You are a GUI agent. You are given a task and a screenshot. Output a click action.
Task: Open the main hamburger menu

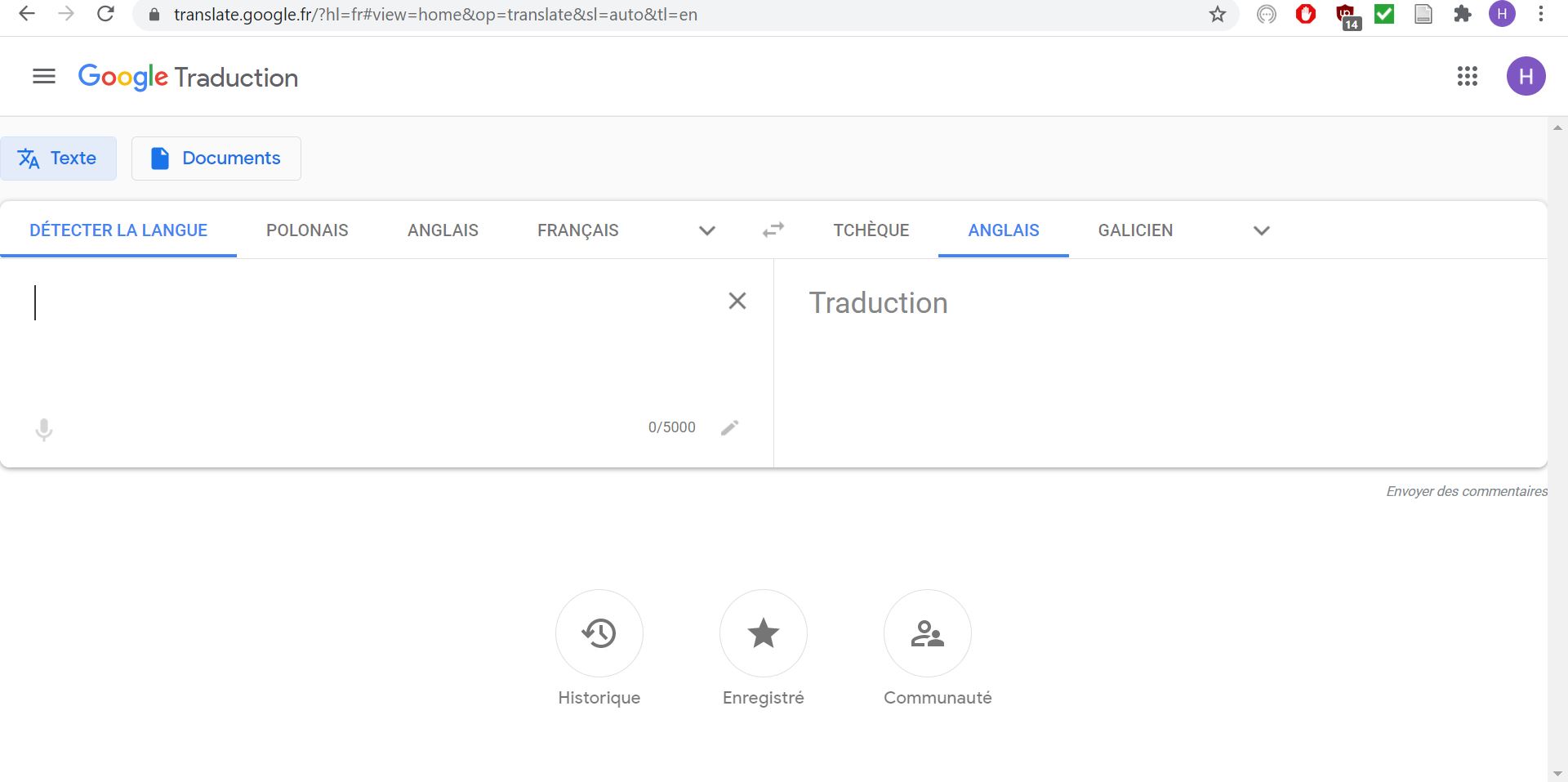44,77
